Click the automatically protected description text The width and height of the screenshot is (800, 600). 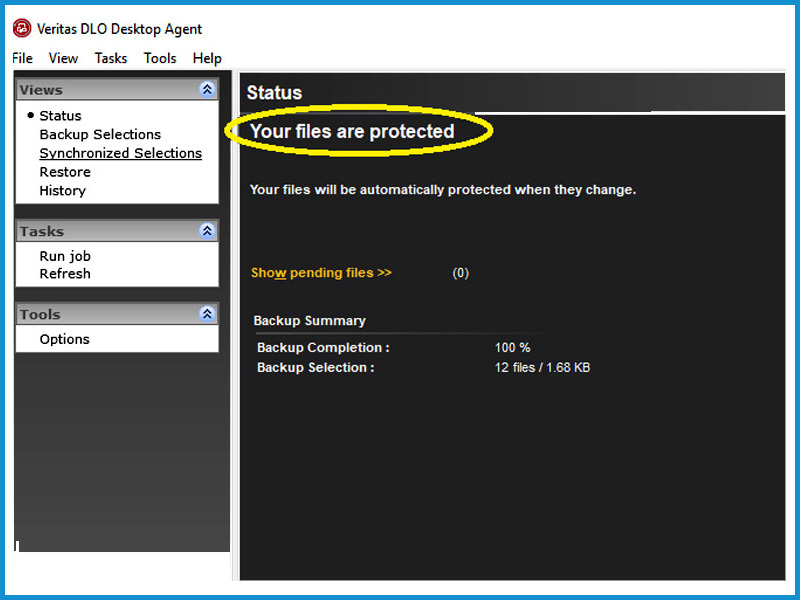click(443, 190)
